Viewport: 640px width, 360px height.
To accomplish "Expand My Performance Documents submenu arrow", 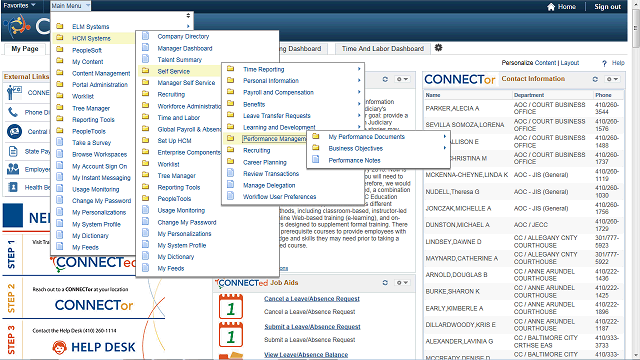I will [444, 137].
